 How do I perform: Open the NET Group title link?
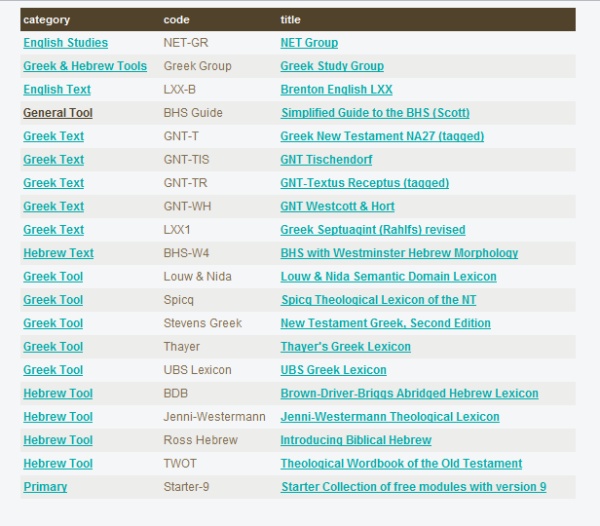(x=309, y=43)
